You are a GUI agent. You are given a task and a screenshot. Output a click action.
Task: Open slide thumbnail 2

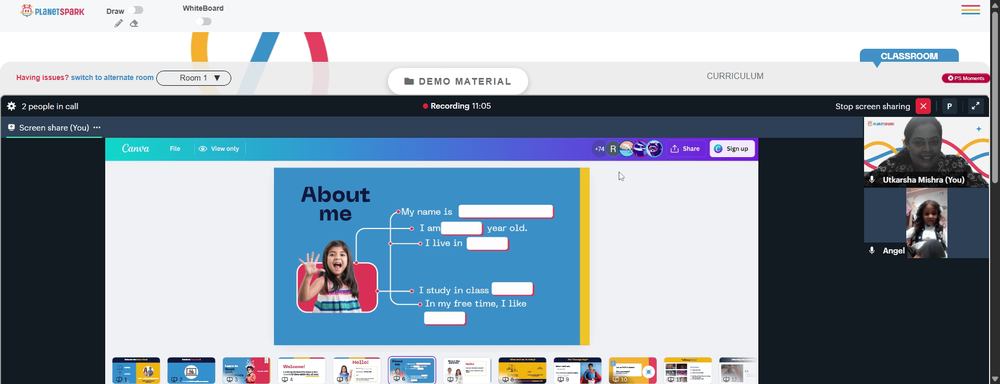191,370
